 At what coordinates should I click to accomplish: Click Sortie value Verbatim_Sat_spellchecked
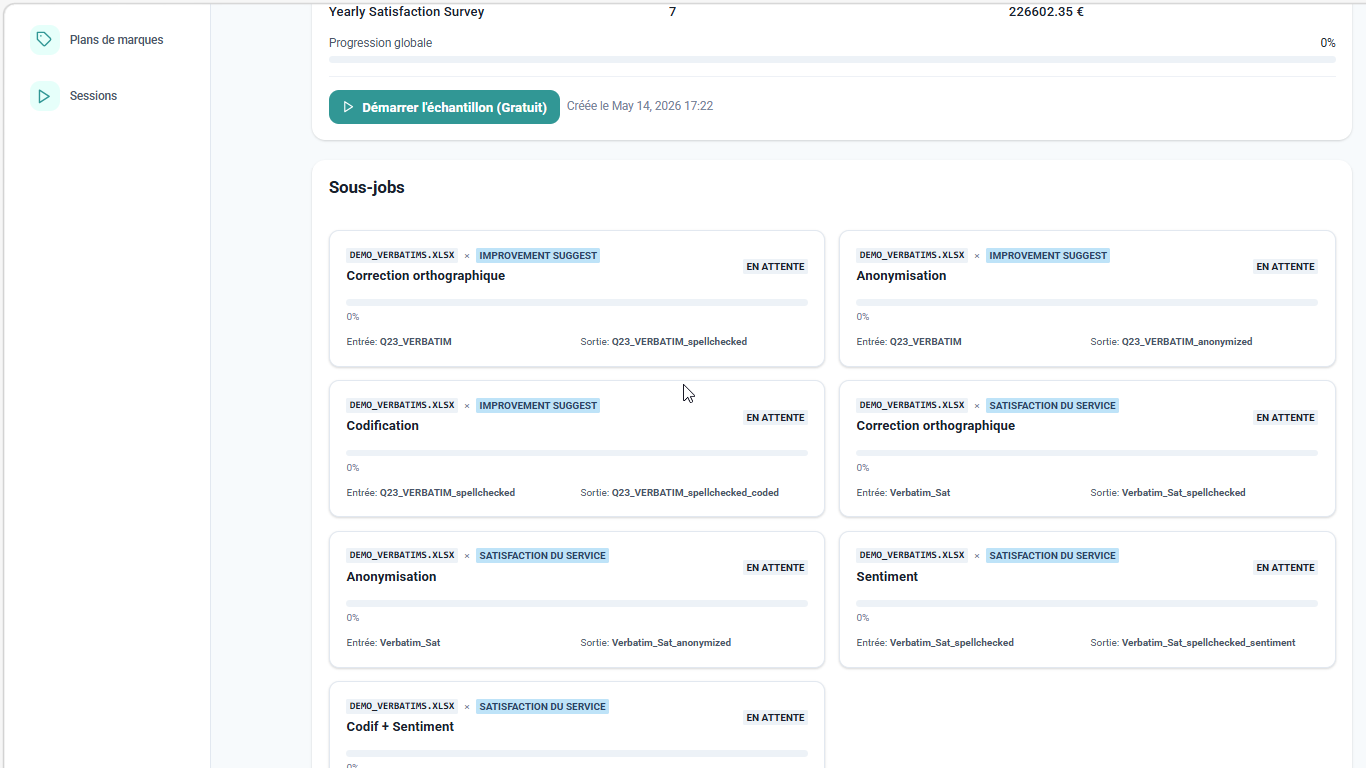(x=1183, y=493)
